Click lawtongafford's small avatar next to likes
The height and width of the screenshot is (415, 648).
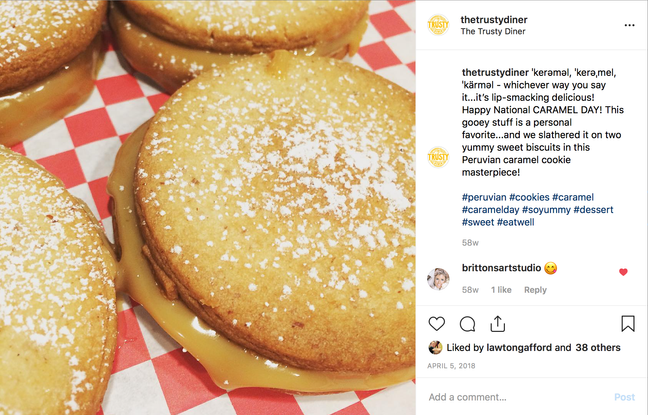(435, 348)
